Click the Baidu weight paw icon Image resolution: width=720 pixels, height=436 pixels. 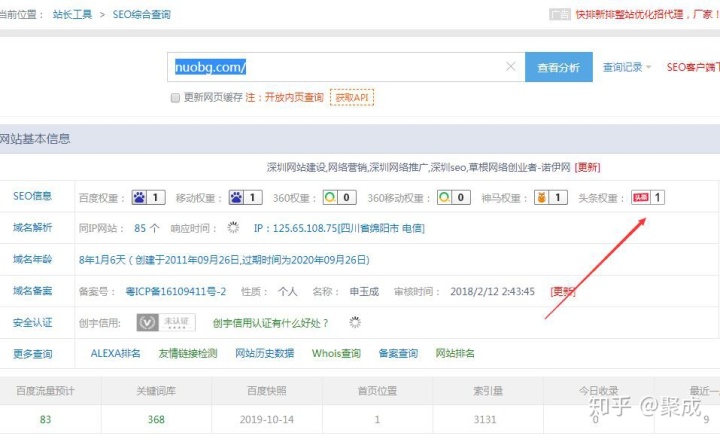[x=139, y=197]
